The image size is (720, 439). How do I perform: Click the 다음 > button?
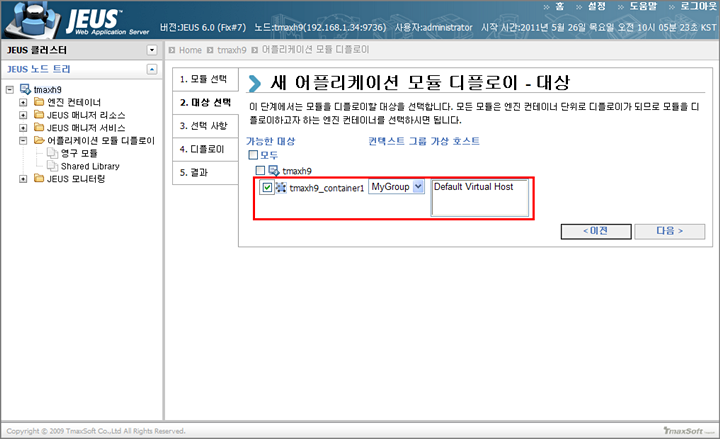point(669,231)
